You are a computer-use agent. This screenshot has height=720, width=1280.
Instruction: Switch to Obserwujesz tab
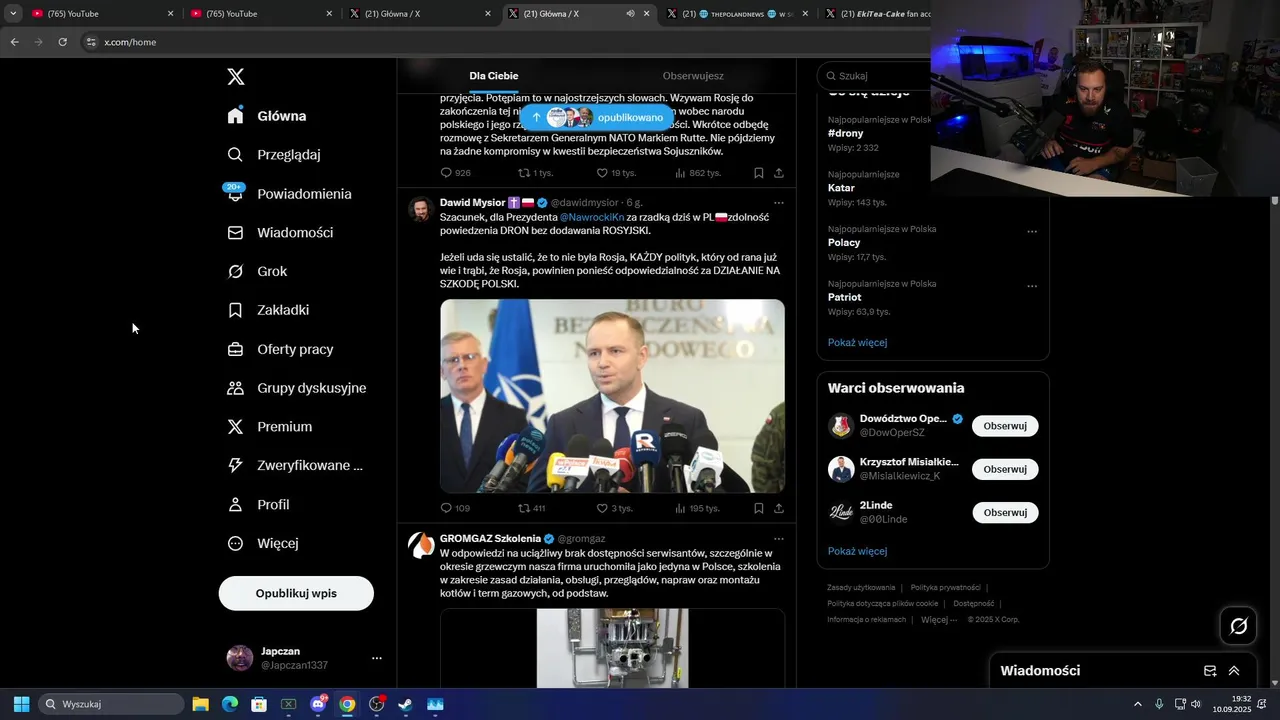pos(693,76)
